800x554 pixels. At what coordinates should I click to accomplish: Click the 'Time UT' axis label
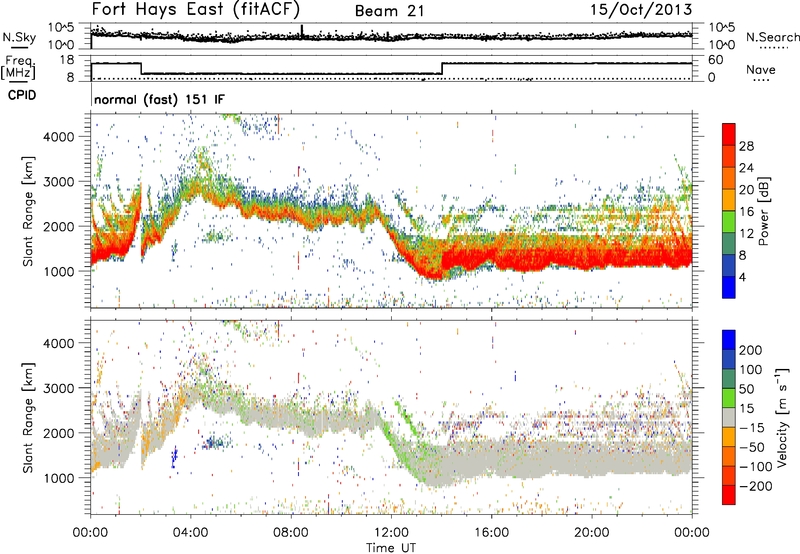coord(391,548)
